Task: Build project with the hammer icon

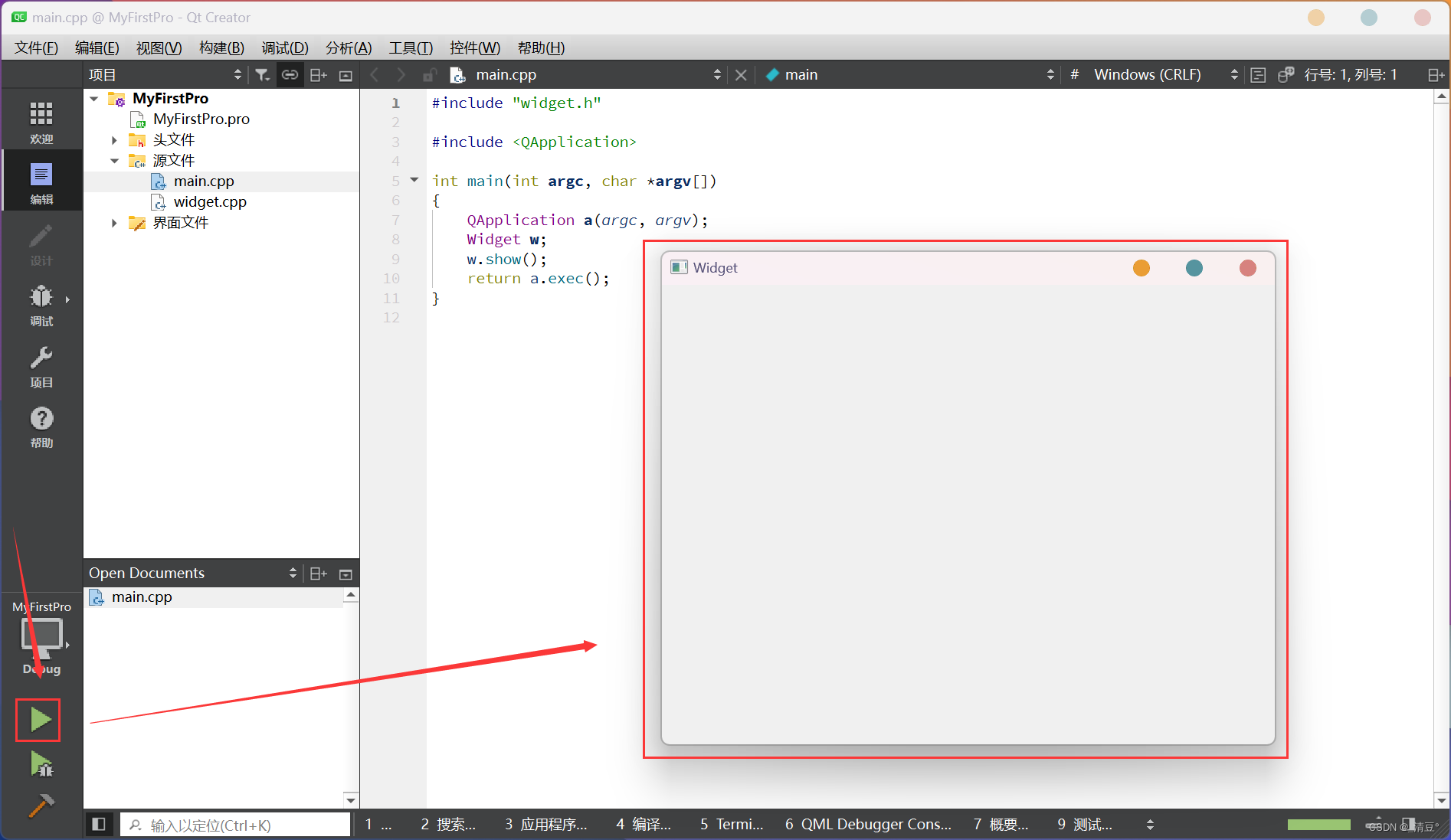Action: 41,806
